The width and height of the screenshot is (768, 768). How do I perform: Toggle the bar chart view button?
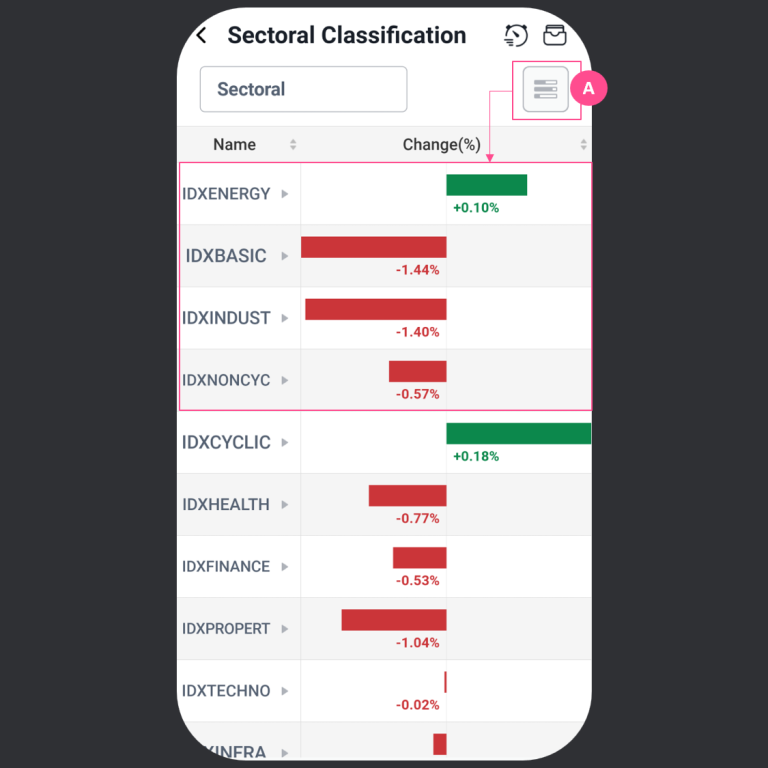pos(545,89)
